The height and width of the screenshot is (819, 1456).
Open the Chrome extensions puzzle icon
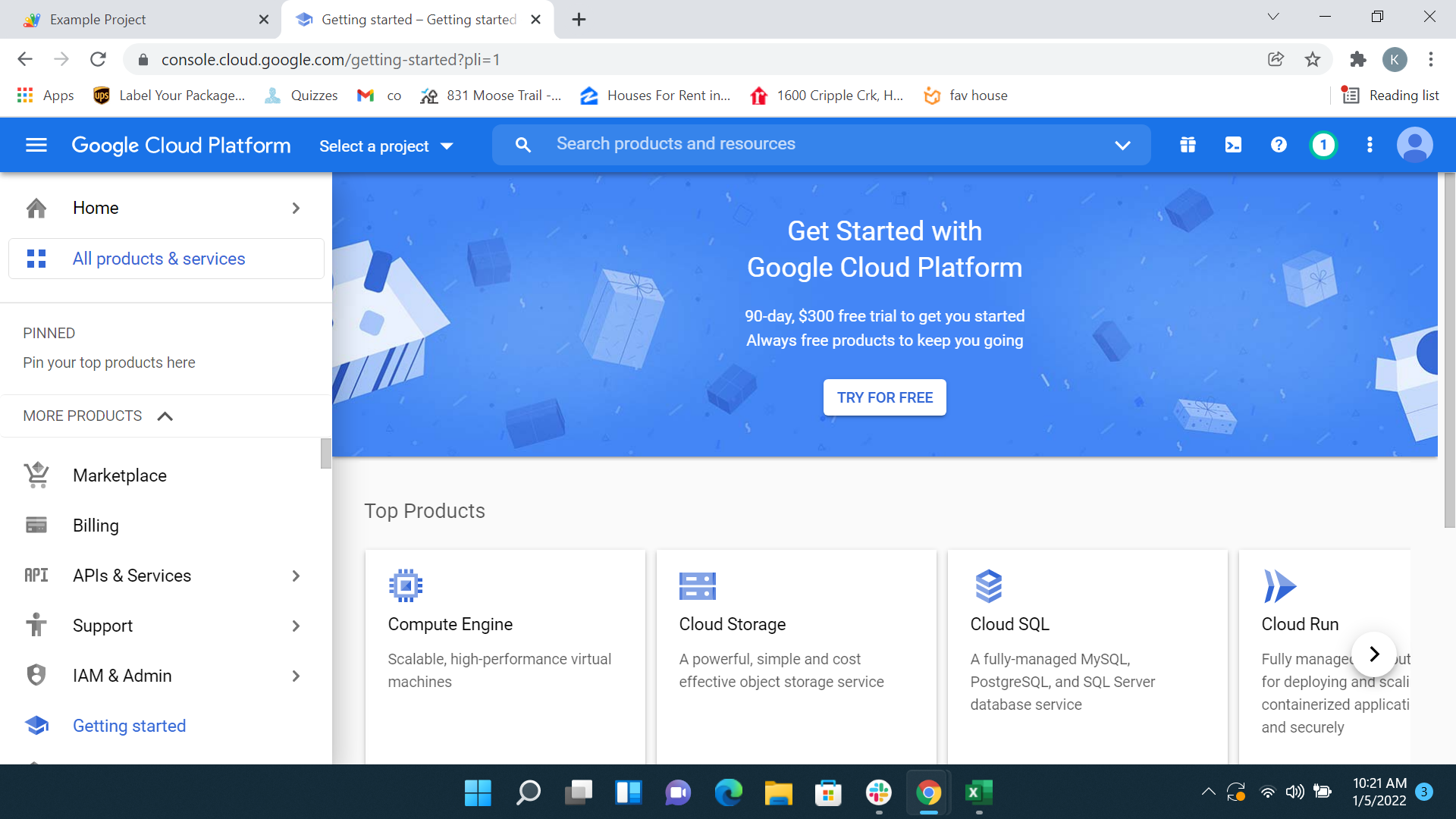pos(1358,59)
